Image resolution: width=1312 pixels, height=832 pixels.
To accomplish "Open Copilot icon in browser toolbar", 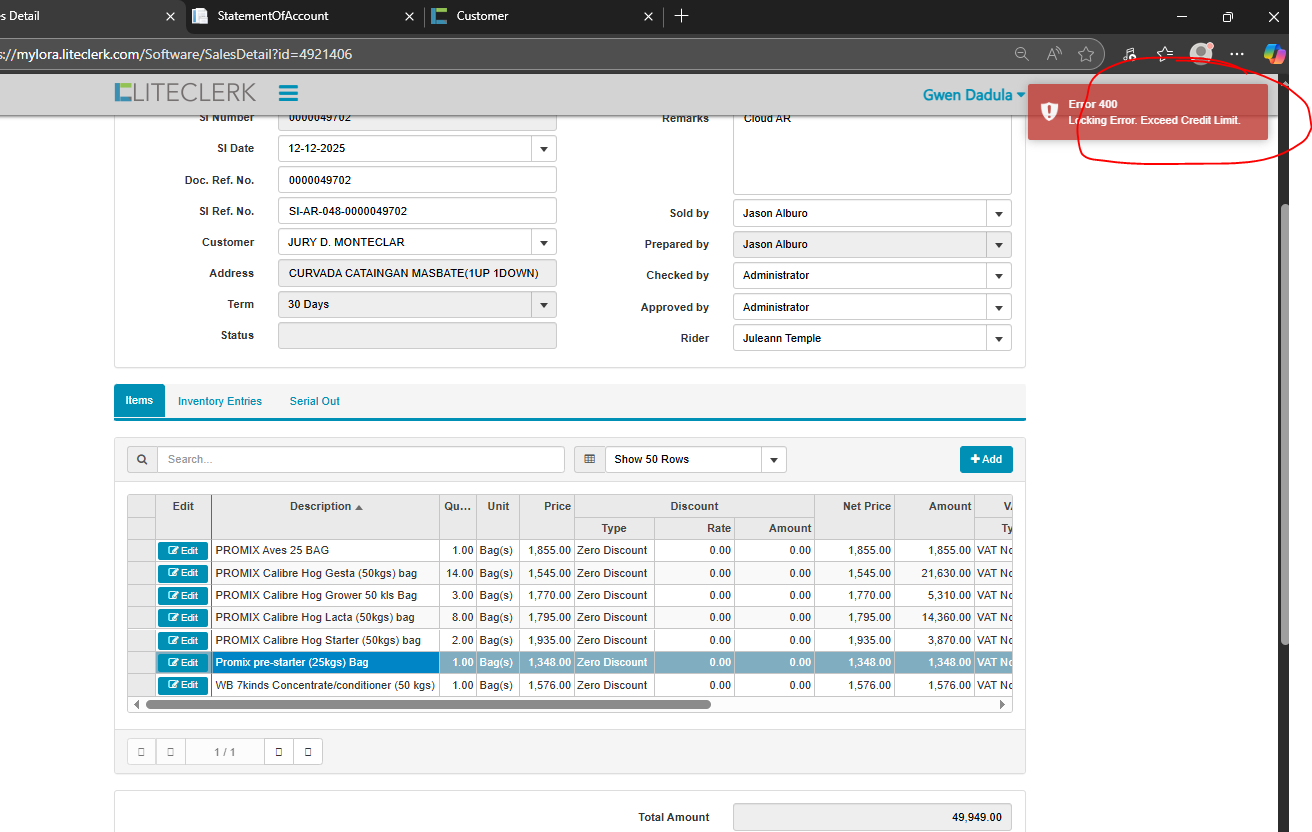I will (x=1273, y=54).
